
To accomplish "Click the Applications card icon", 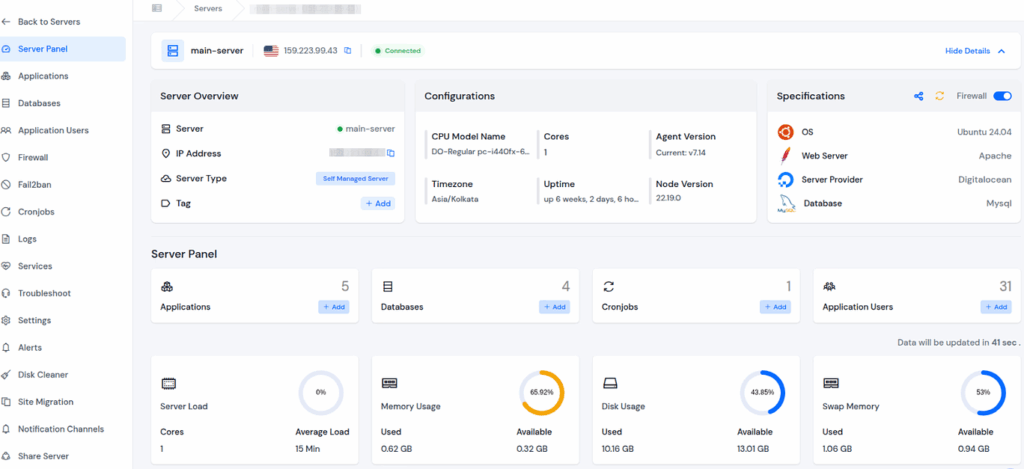I will (167, 287).
